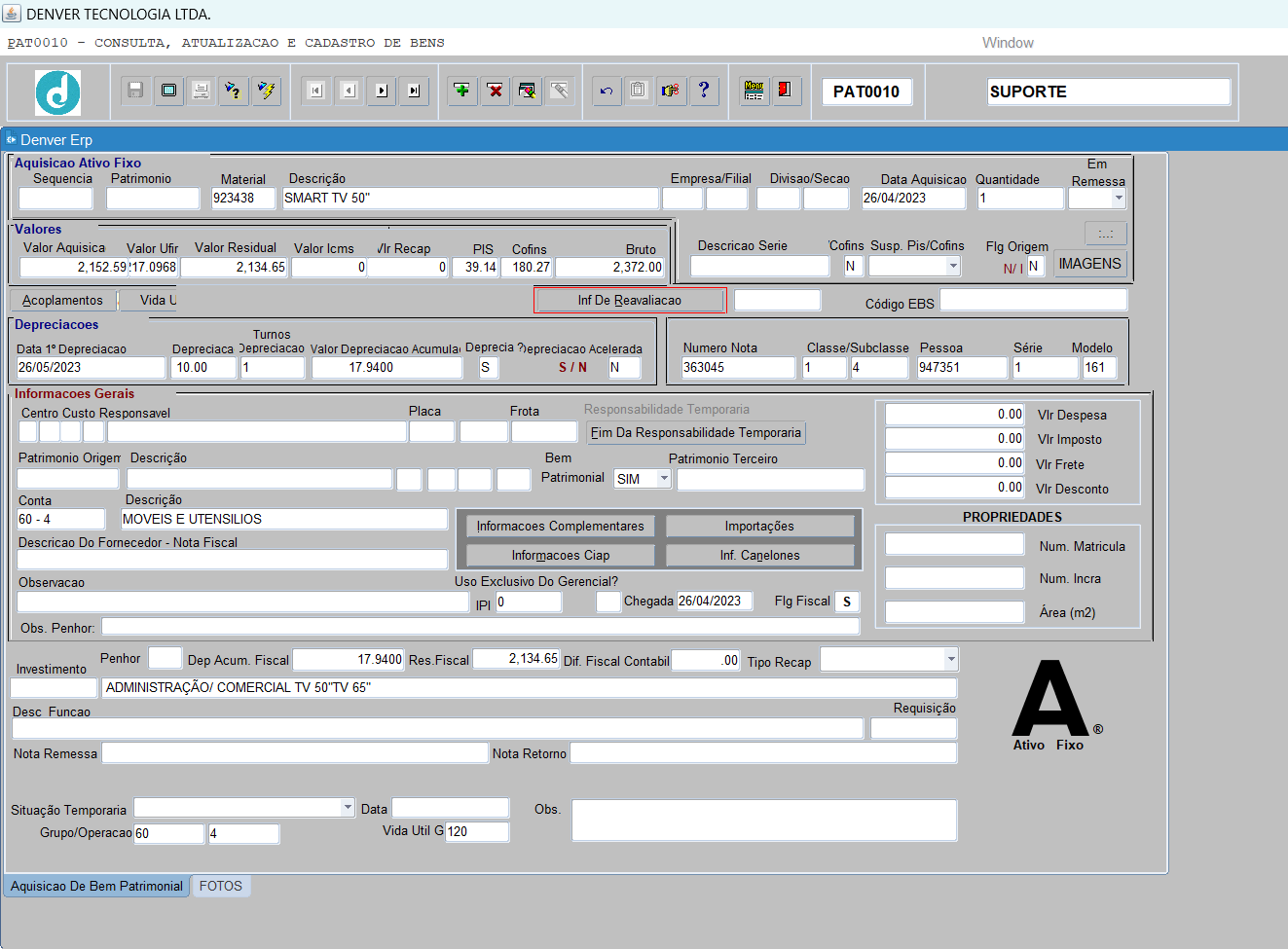Click Vida Util G field showing 120

[477, 831]
